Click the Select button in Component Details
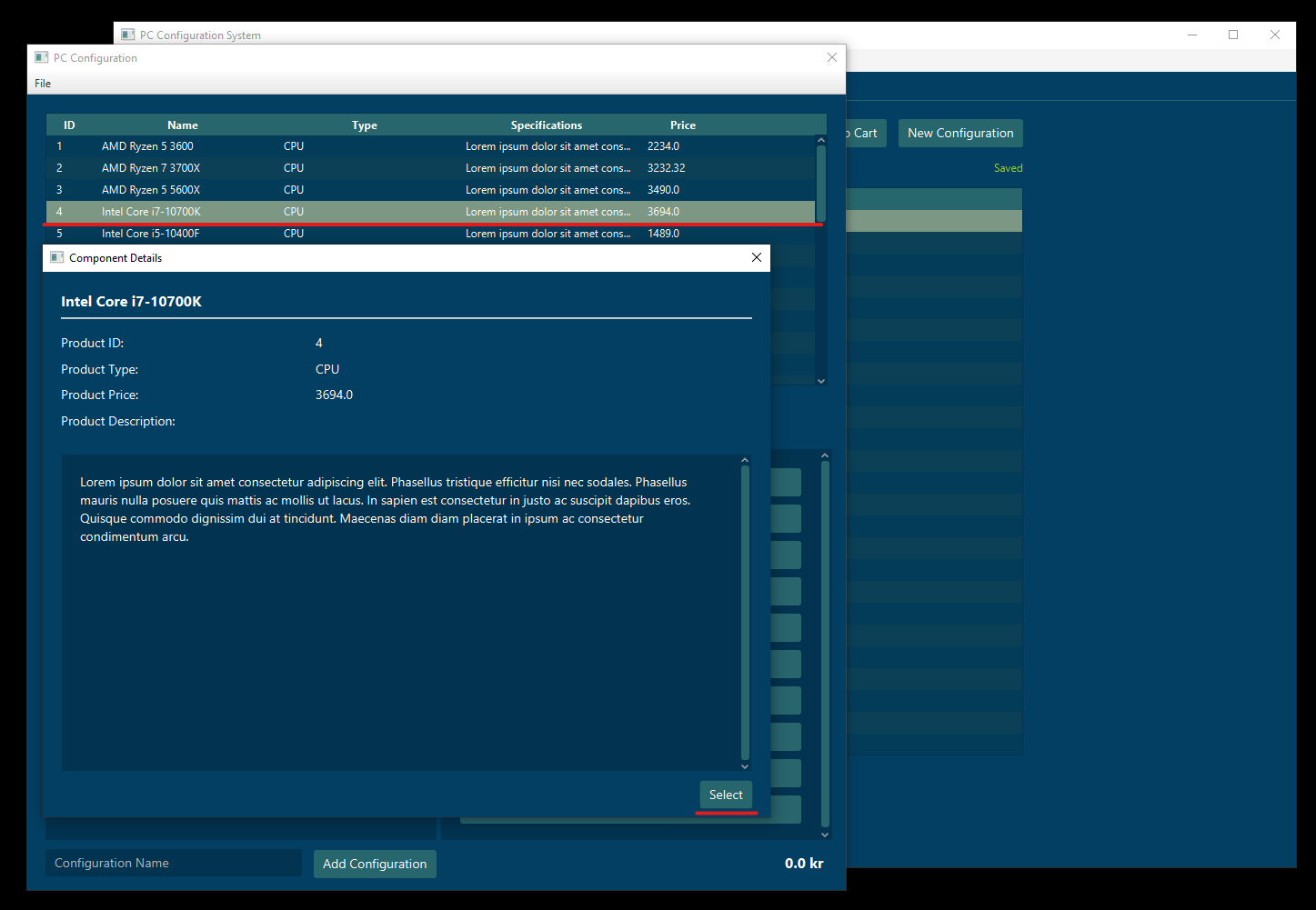Screen dimensions: 1316x910 pos(726,795)
